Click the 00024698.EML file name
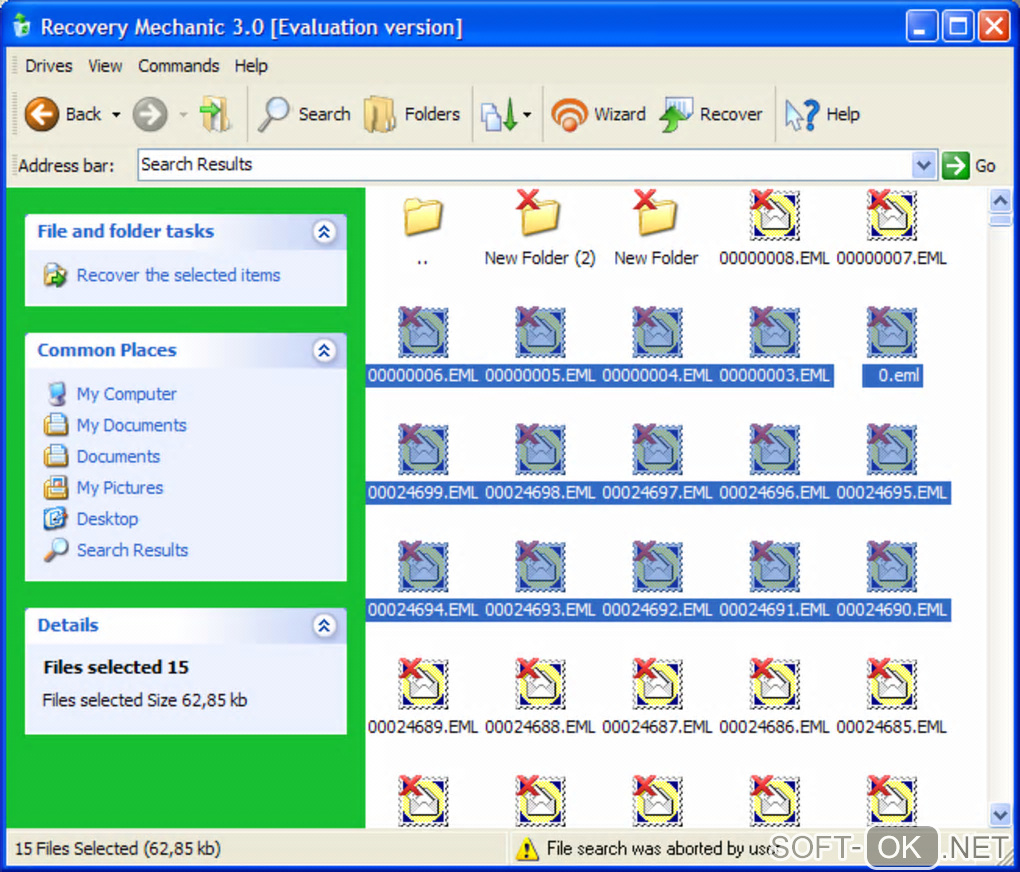Image resolution: width=1020 pixels, height=872 pixels. pyautogui.click(x=540, y=493)
